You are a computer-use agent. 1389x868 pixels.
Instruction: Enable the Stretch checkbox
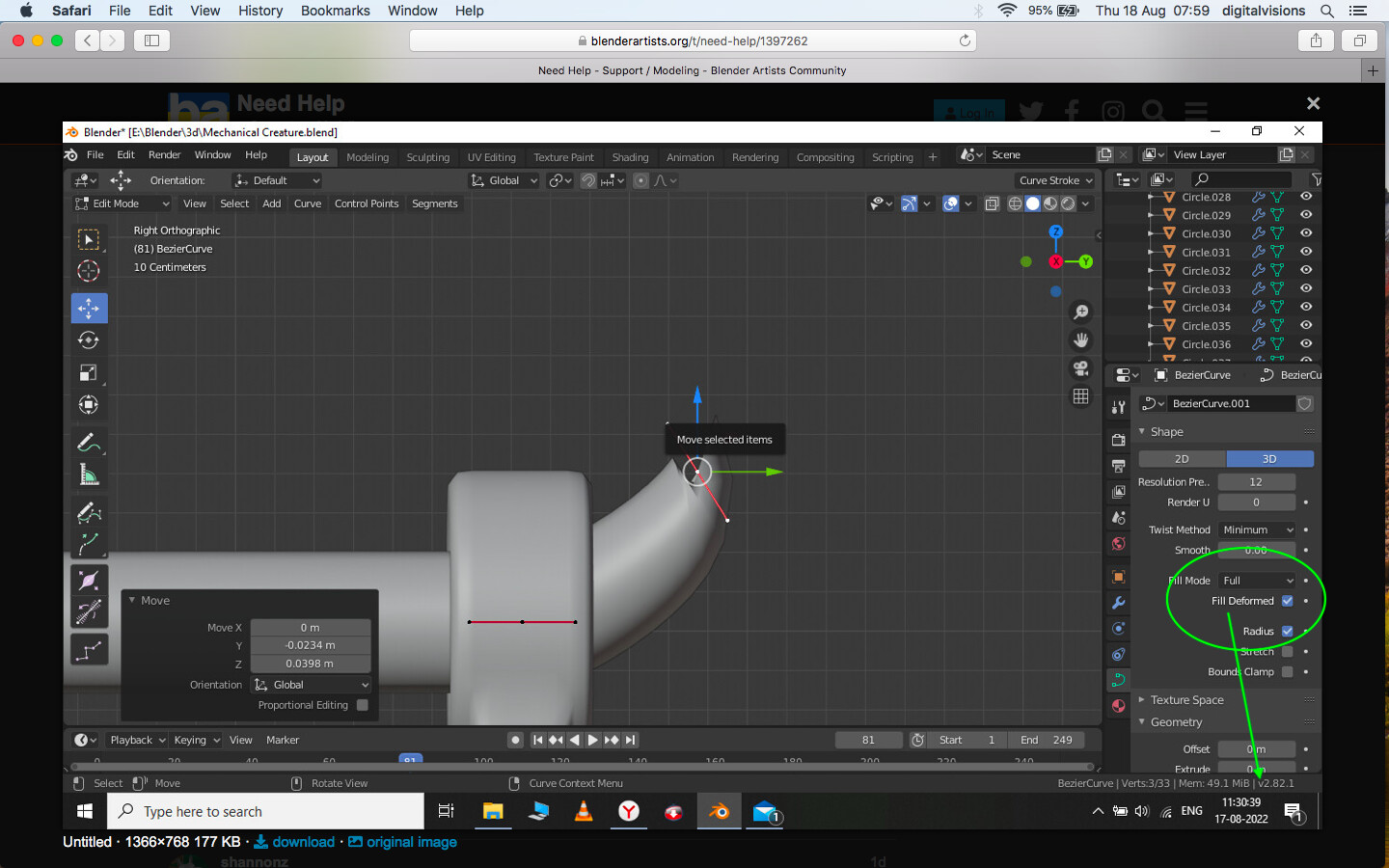pos(1288,652)
